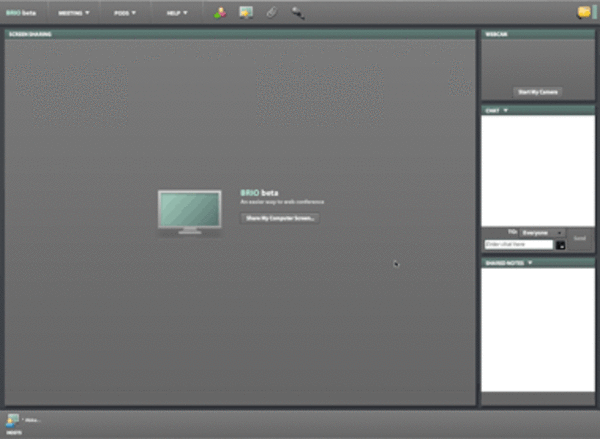Screen dimensions: 600x439
Task: Click Share My Computer Screen button
Action: pyautogui.click(x=280, y=218)
